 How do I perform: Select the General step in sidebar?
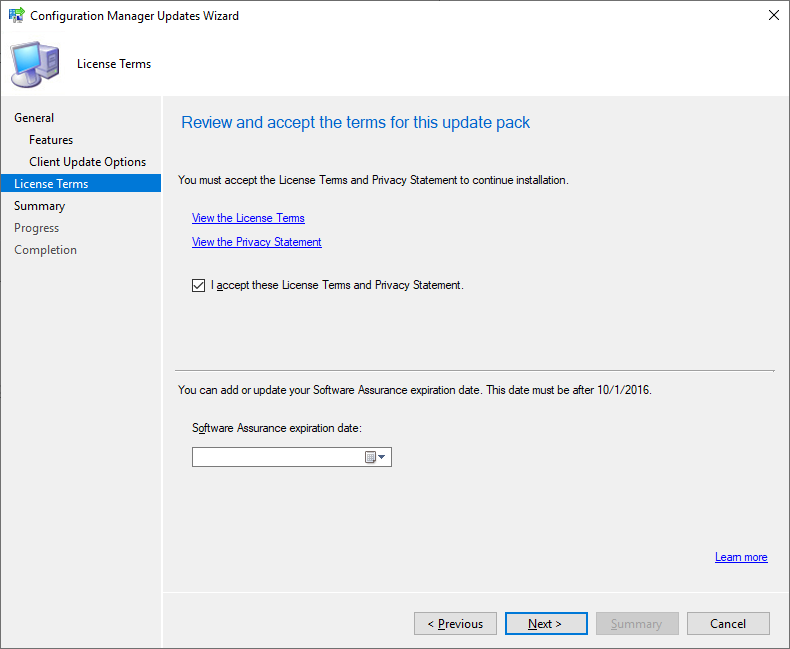coord(34,118)
